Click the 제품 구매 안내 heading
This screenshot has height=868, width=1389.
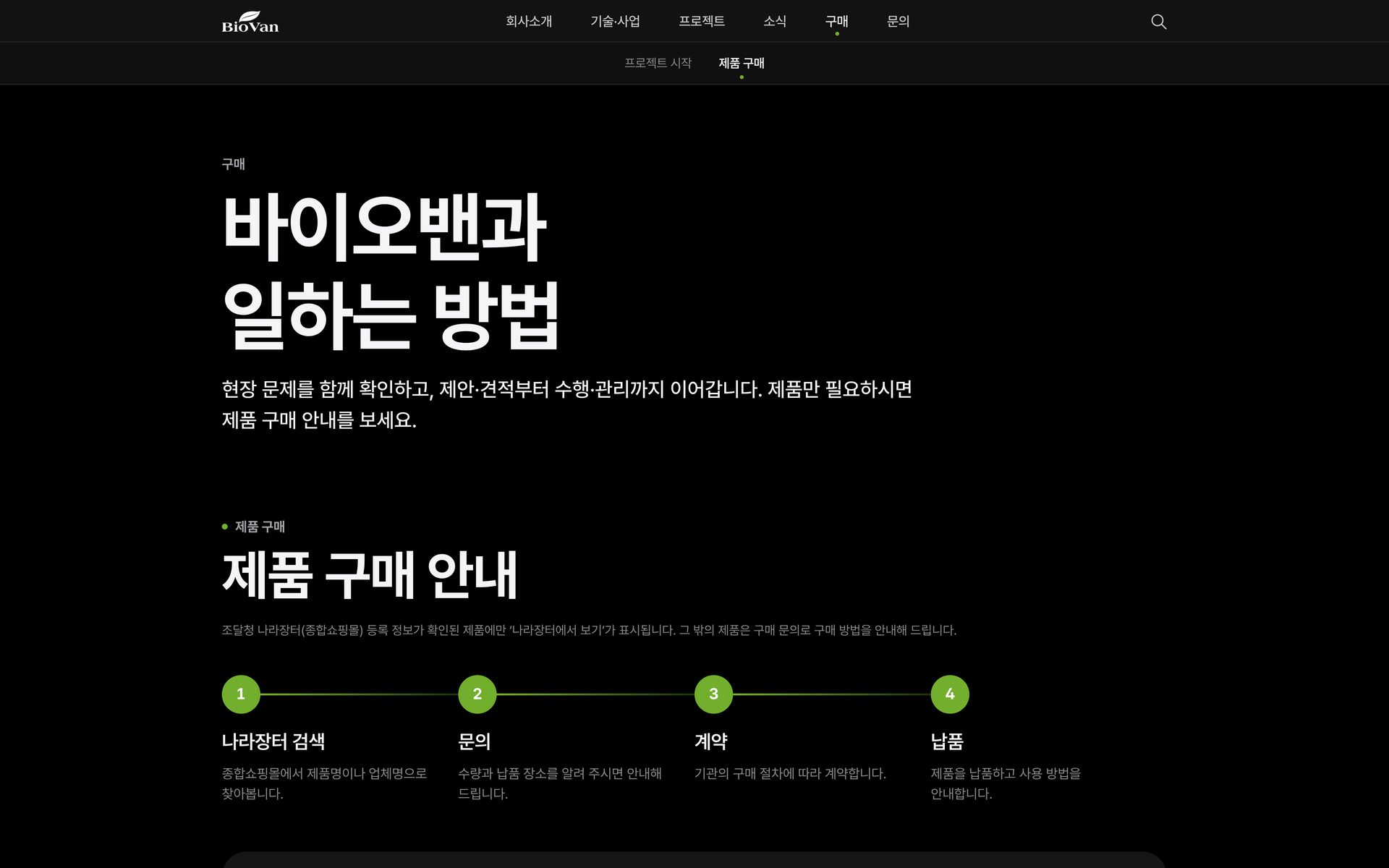[x=370, y=575]
